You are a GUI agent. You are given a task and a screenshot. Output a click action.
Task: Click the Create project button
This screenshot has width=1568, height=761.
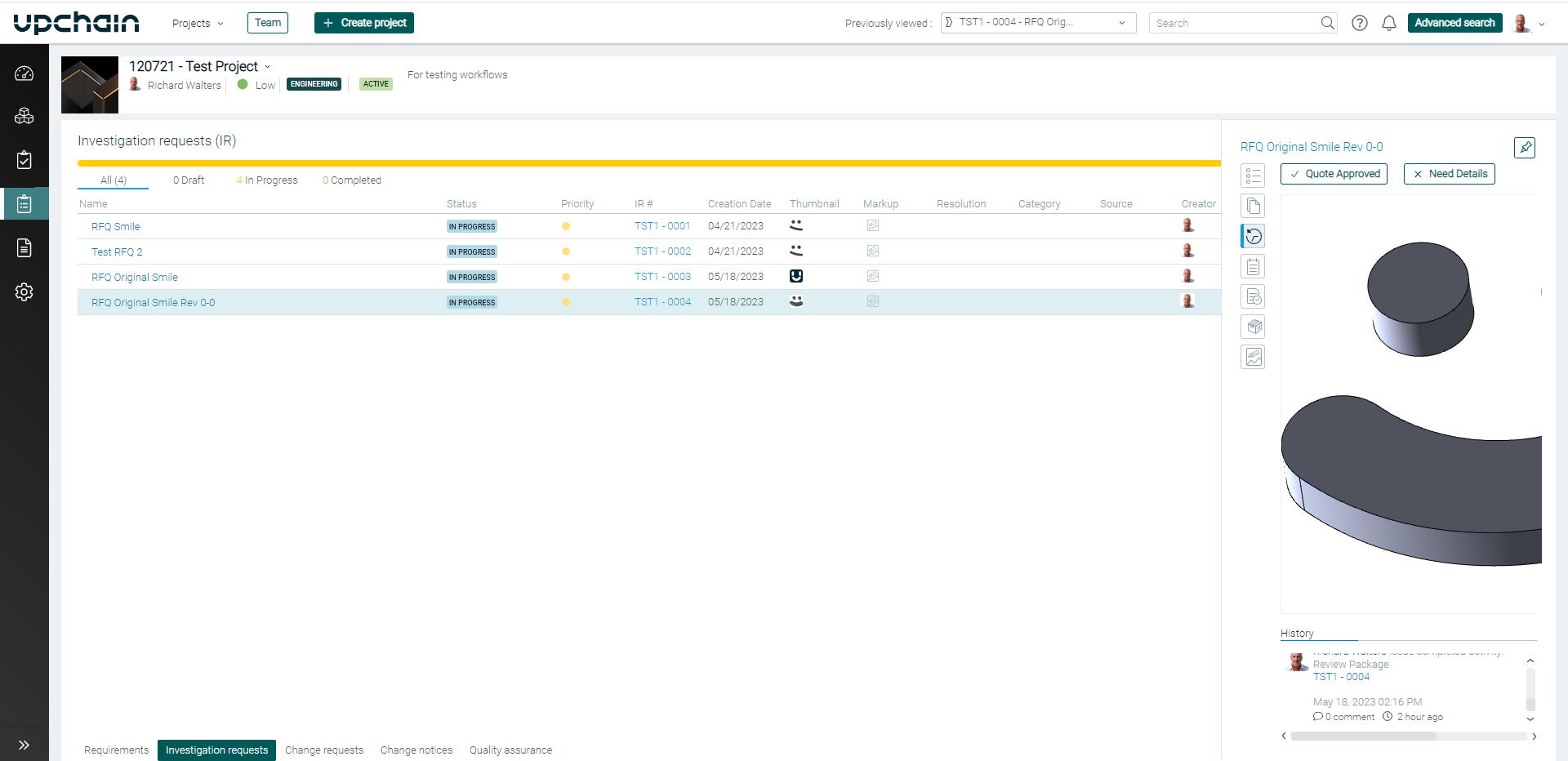pos(363,23)
